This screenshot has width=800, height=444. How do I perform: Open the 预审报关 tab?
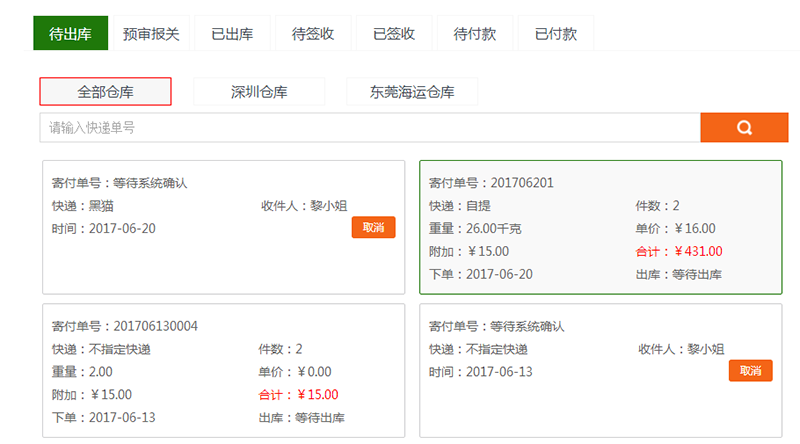(151, 34)
